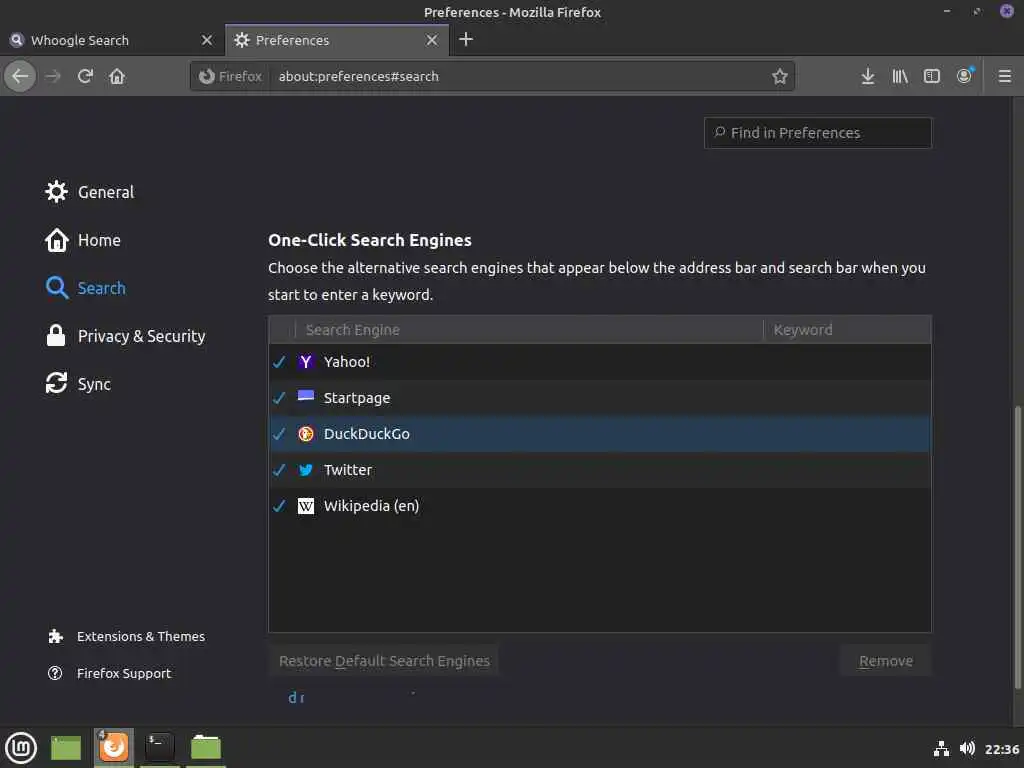Uncheck the Yahoo! search engine

coord(280,362)
